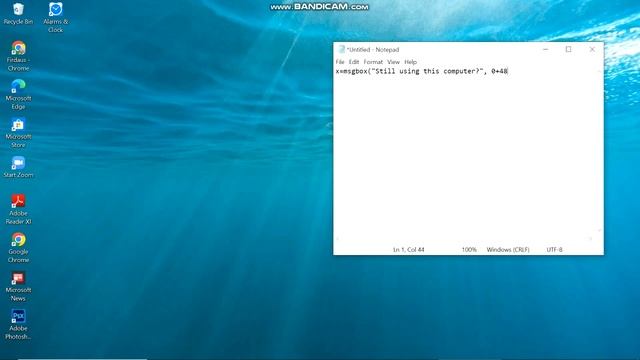Image resolution: width=640 pixels, height=360 pixels.
Task: Select the Firdaus - Chrome desktop shortcut
Action: coord(18,56)
